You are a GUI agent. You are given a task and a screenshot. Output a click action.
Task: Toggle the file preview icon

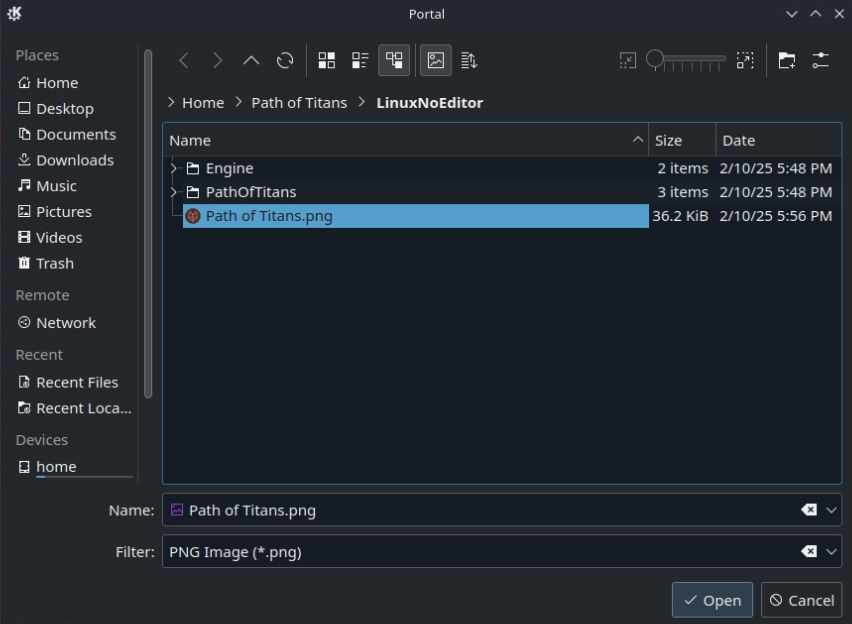pyautogui.click(x=436, y=60)
